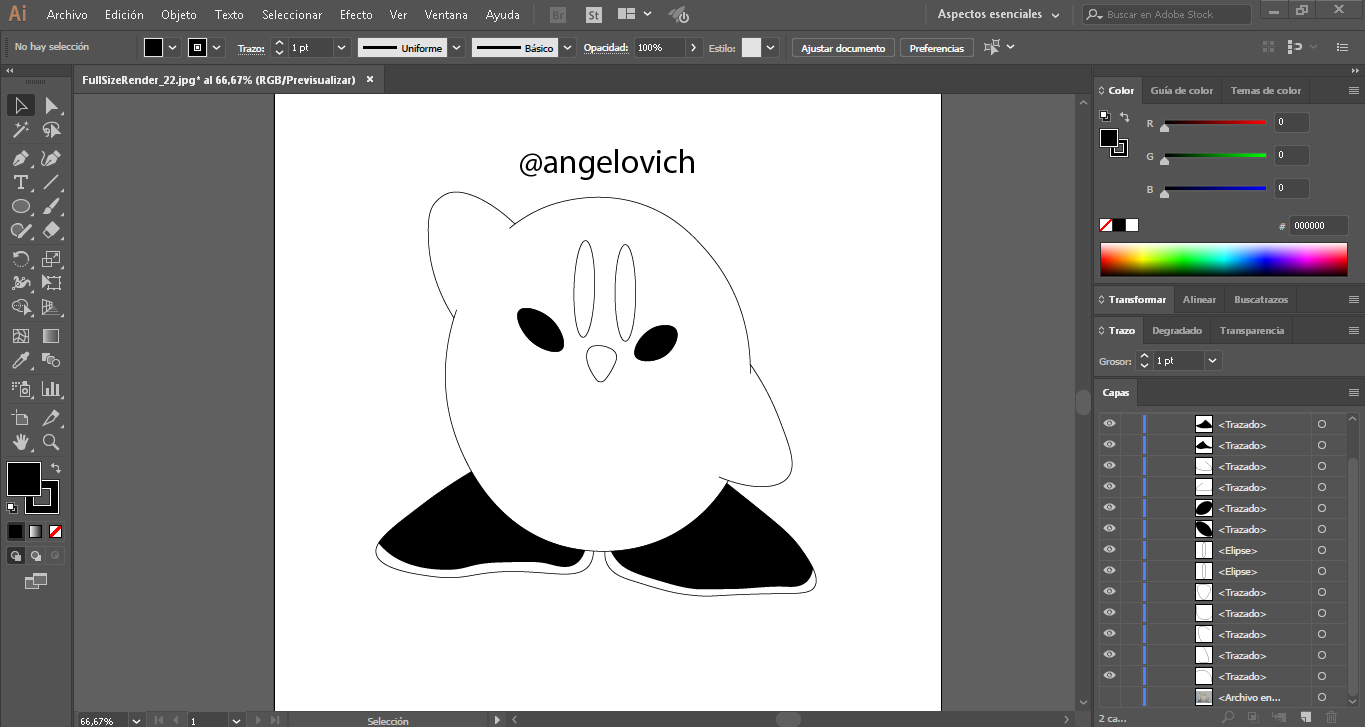Image resolution: width=1365 pixels, height=727 pixels.
Task: Open the Básico brush definition dropdown
Action: tap(568, 48)
